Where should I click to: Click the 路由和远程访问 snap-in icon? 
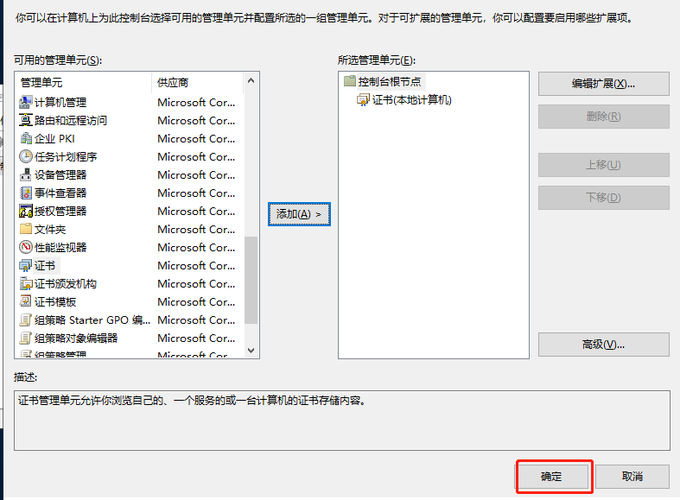26,120
